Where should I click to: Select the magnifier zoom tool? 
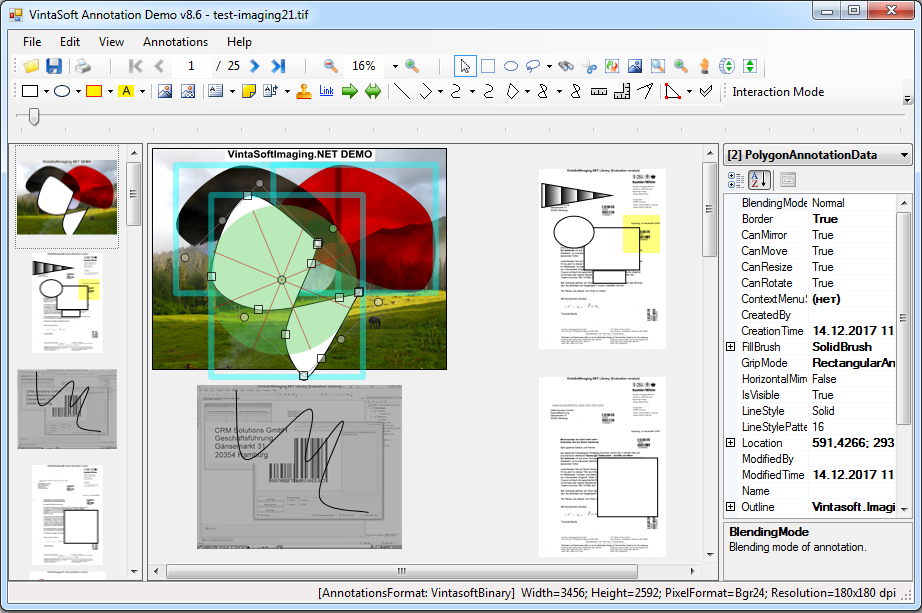681,66
